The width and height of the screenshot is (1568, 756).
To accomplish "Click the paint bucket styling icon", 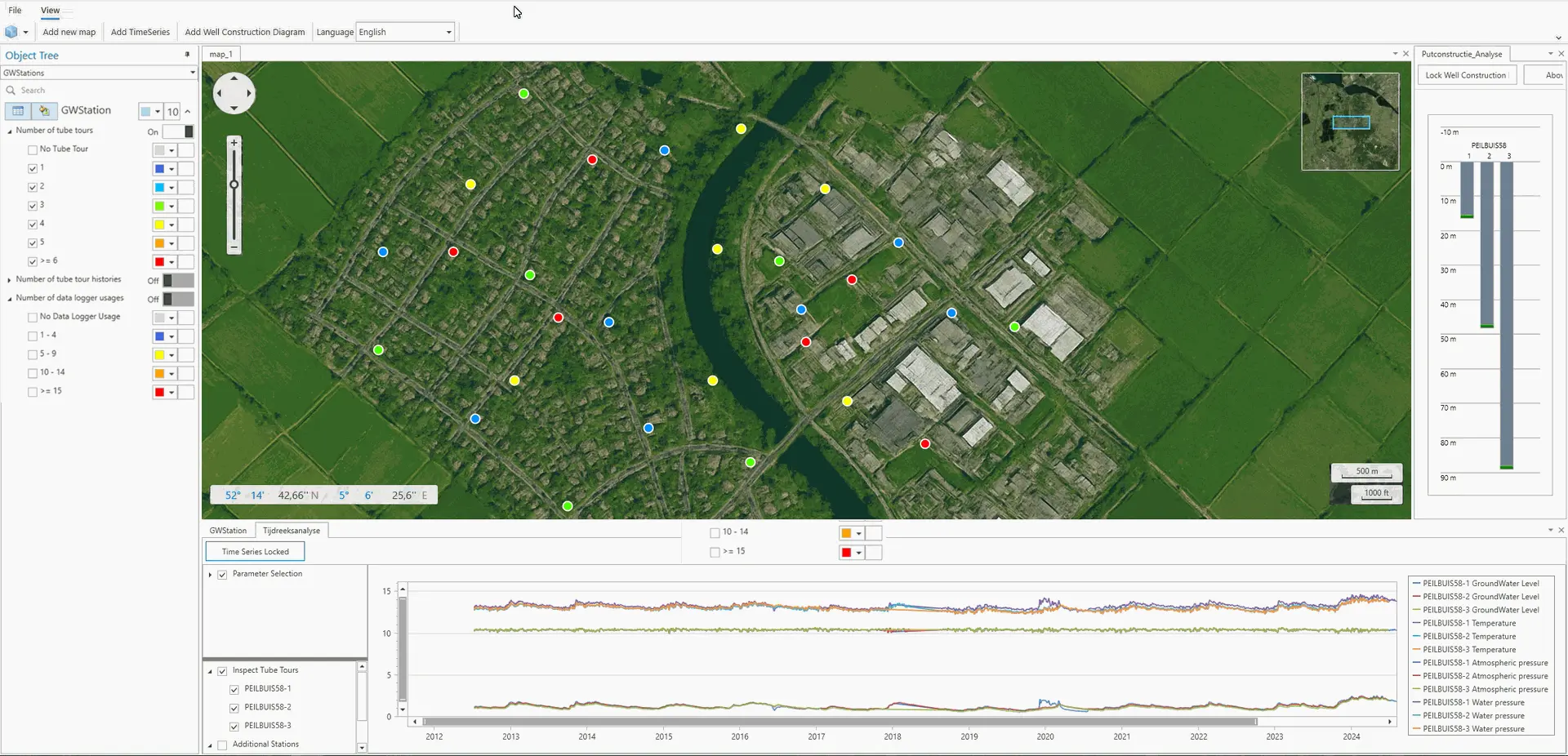I will pos(44,111).
